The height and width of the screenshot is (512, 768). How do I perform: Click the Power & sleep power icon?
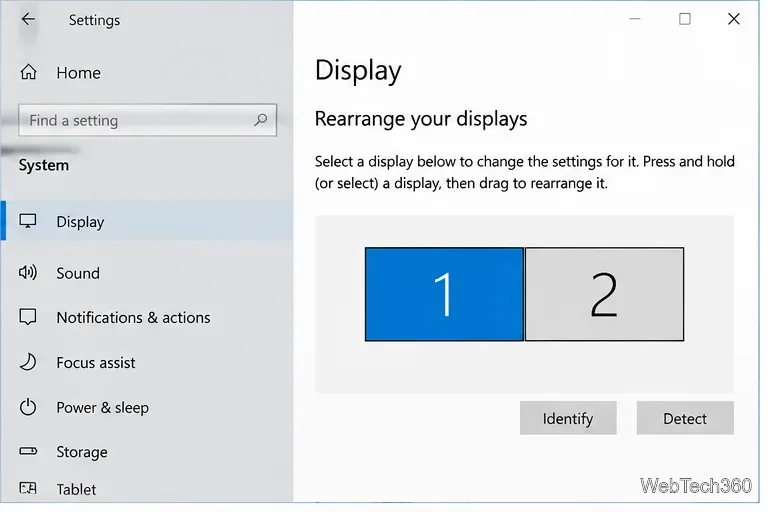tap(28, 407)
